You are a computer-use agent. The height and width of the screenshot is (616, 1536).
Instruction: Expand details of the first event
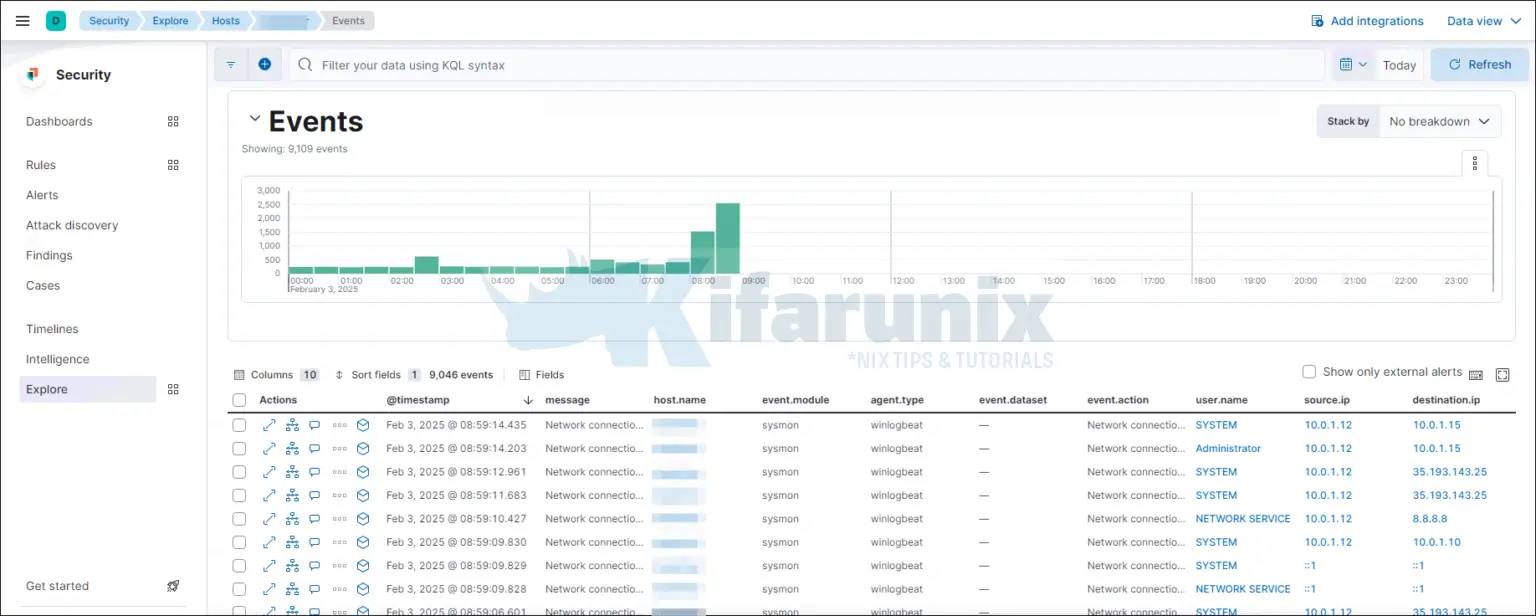click(x=268, y=424)
